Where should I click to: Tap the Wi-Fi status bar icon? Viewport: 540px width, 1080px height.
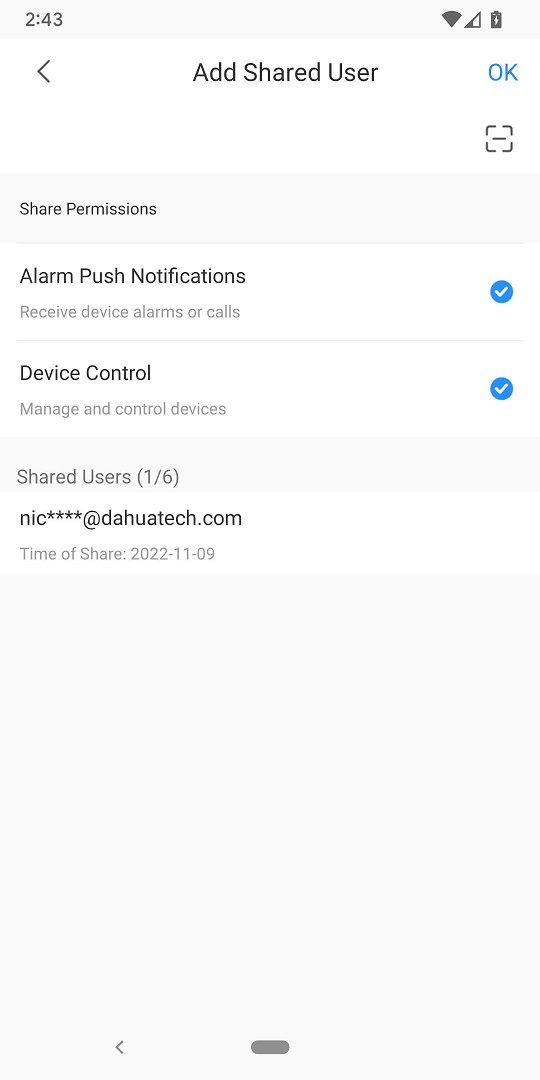coord(450,19)
